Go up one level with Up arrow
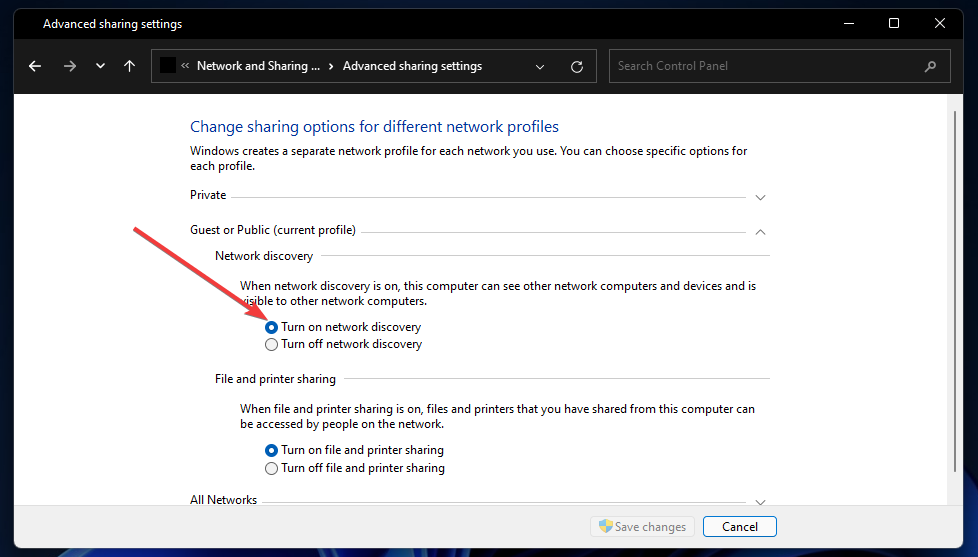 pyautogui.click(x=129, y=66)
